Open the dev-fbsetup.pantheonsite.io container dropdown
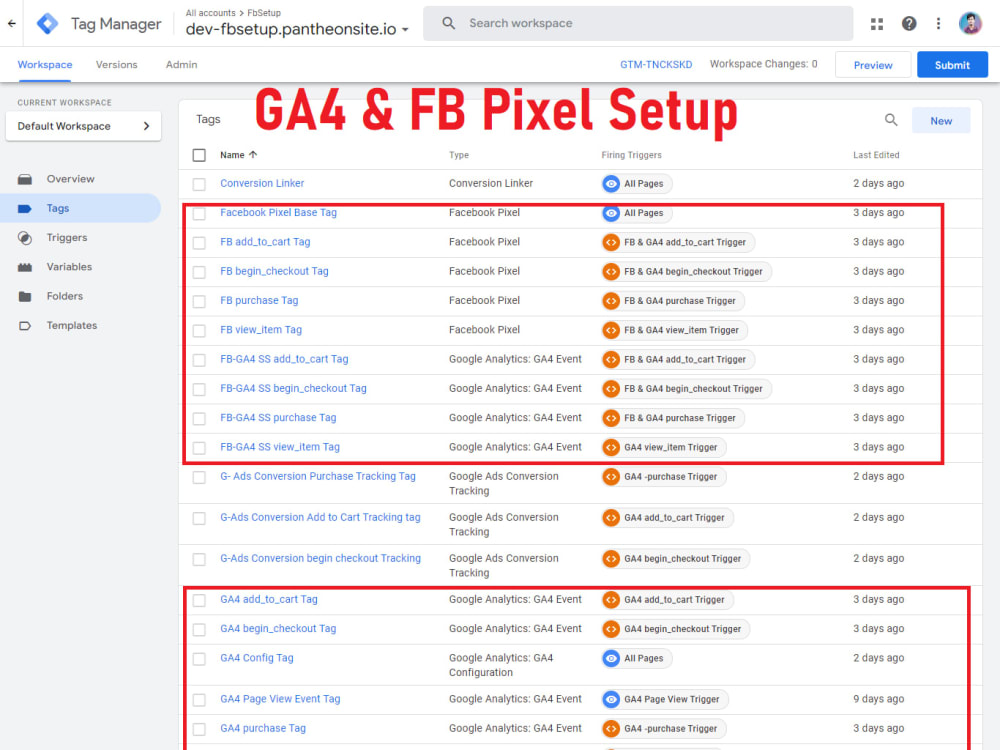 click(x=297, y=29)
